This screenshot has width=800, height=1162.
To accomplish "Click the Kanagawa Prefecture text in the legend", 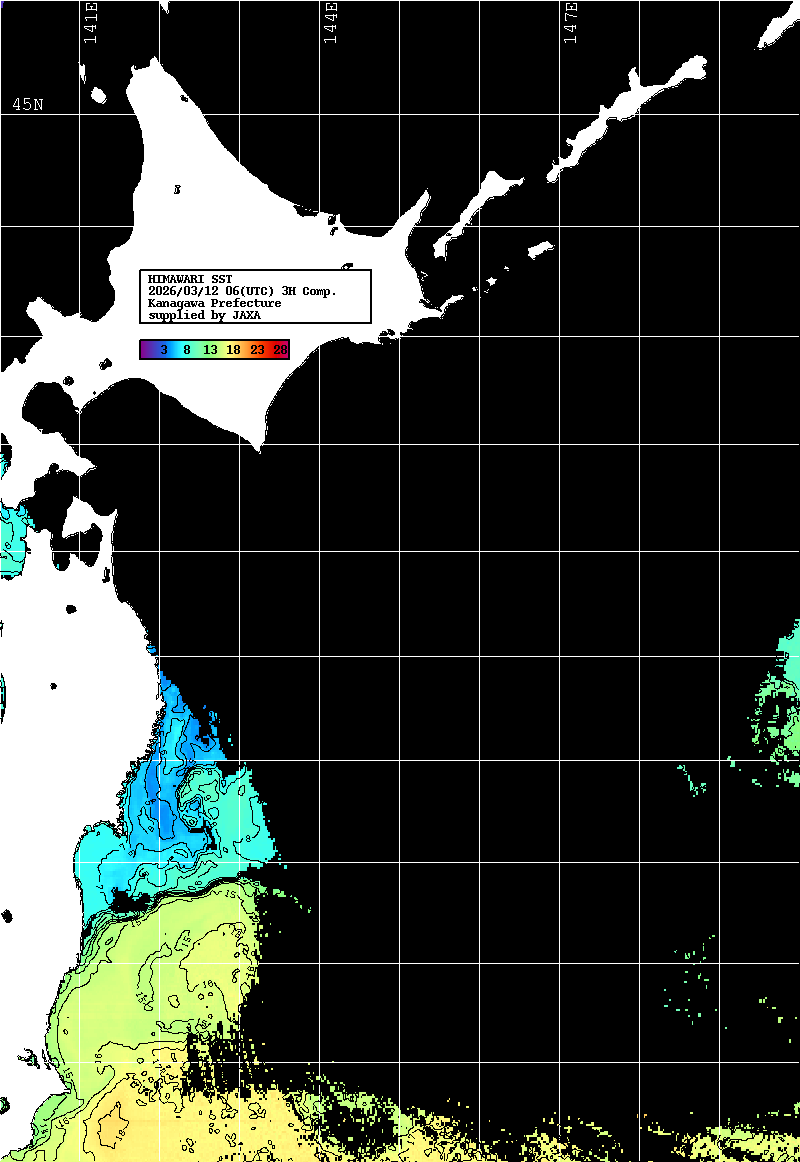I will [214, 303].
